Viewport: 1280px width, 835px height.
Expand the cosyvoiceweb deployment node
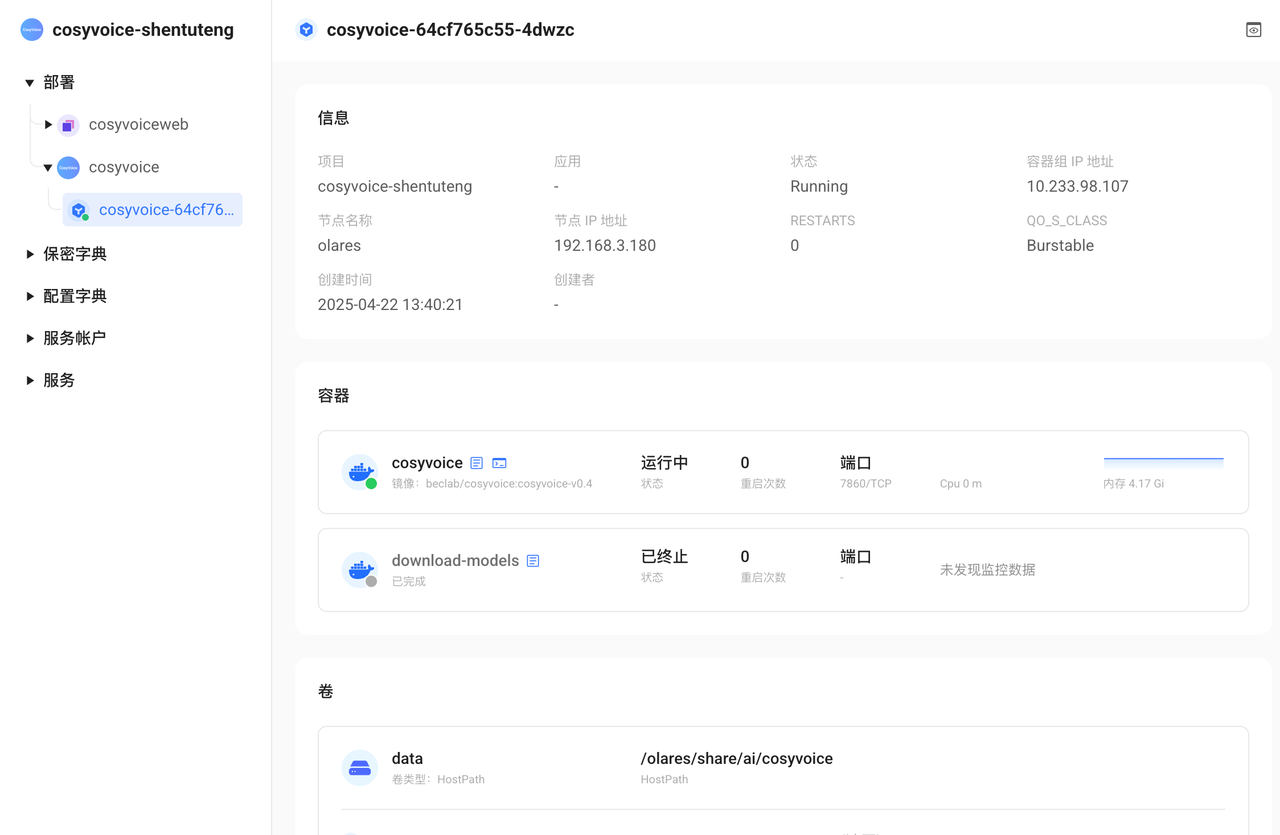click(x=48, y=125)
